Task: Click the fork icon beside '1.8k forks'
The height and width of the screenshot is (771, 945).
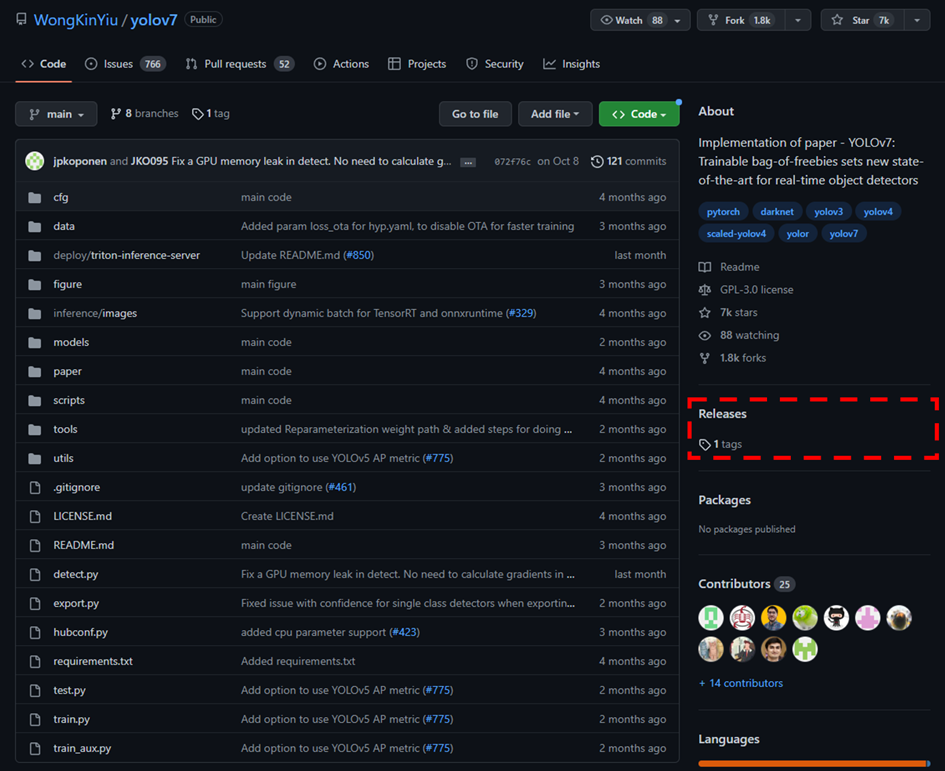Action: click(x=705, y=358)
